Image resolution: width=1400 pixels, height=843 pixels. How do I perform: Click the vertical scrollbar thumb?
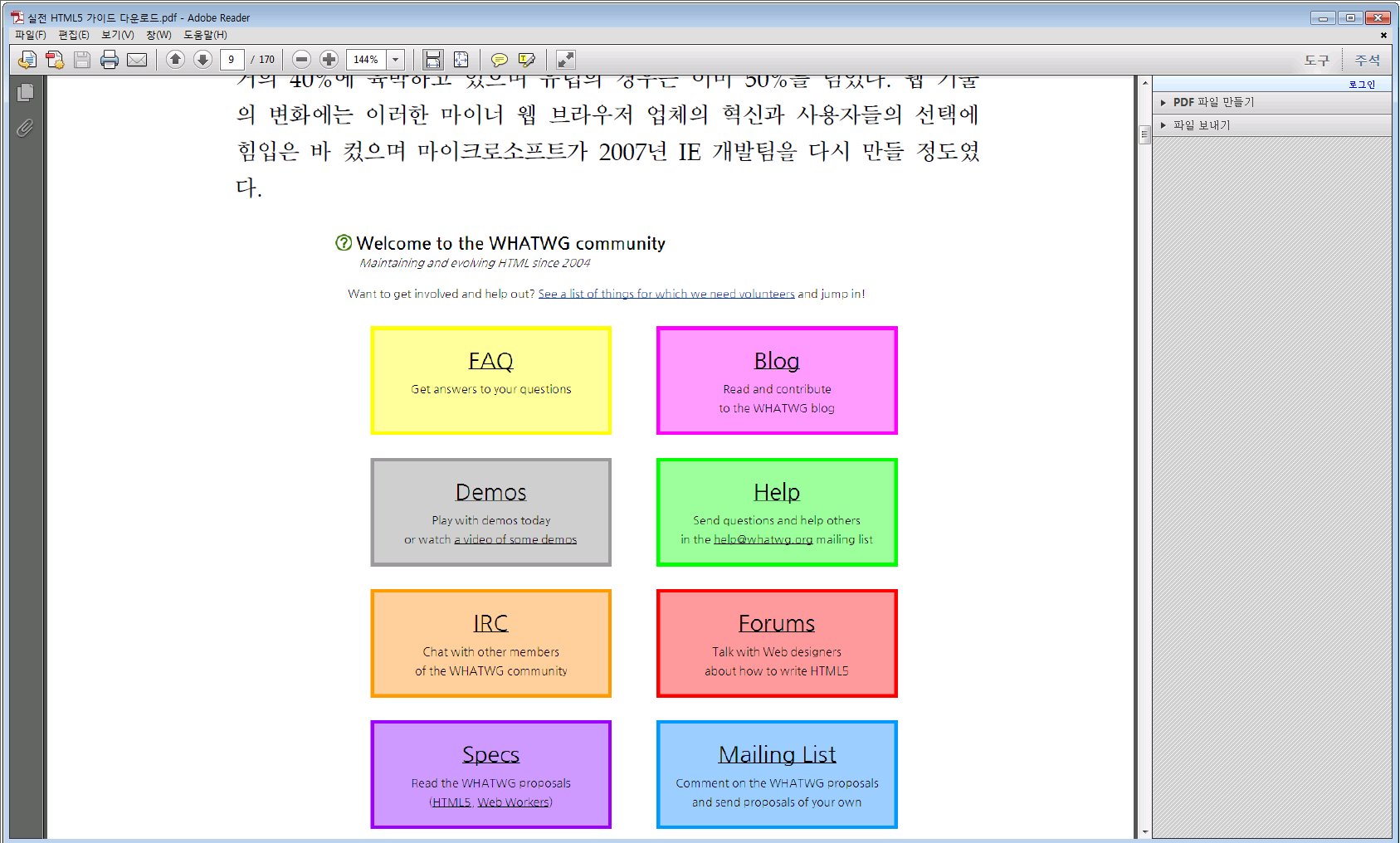(x=1145, y=134)
